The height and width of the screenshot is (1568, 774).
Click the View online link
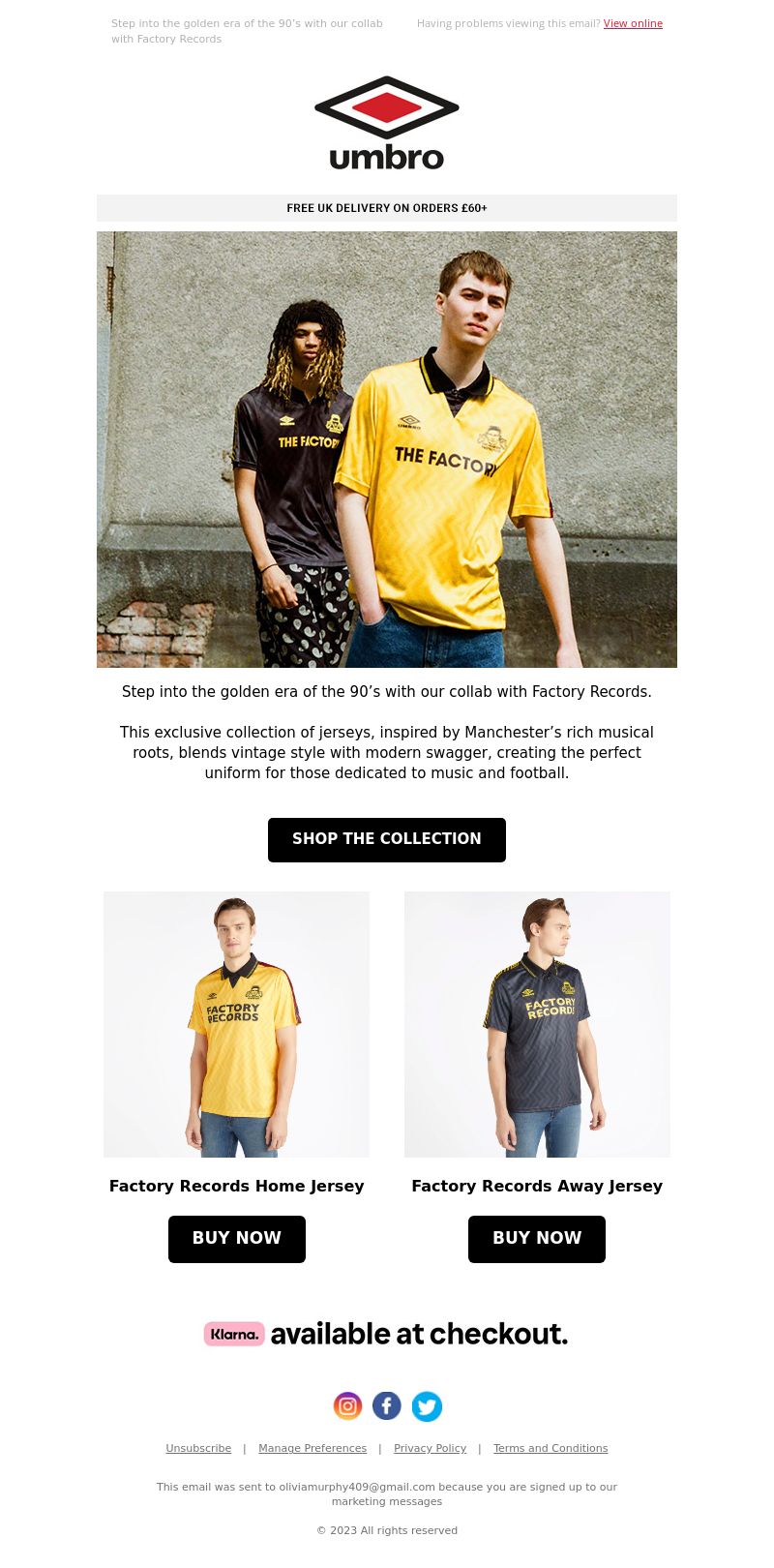[633, 23]
